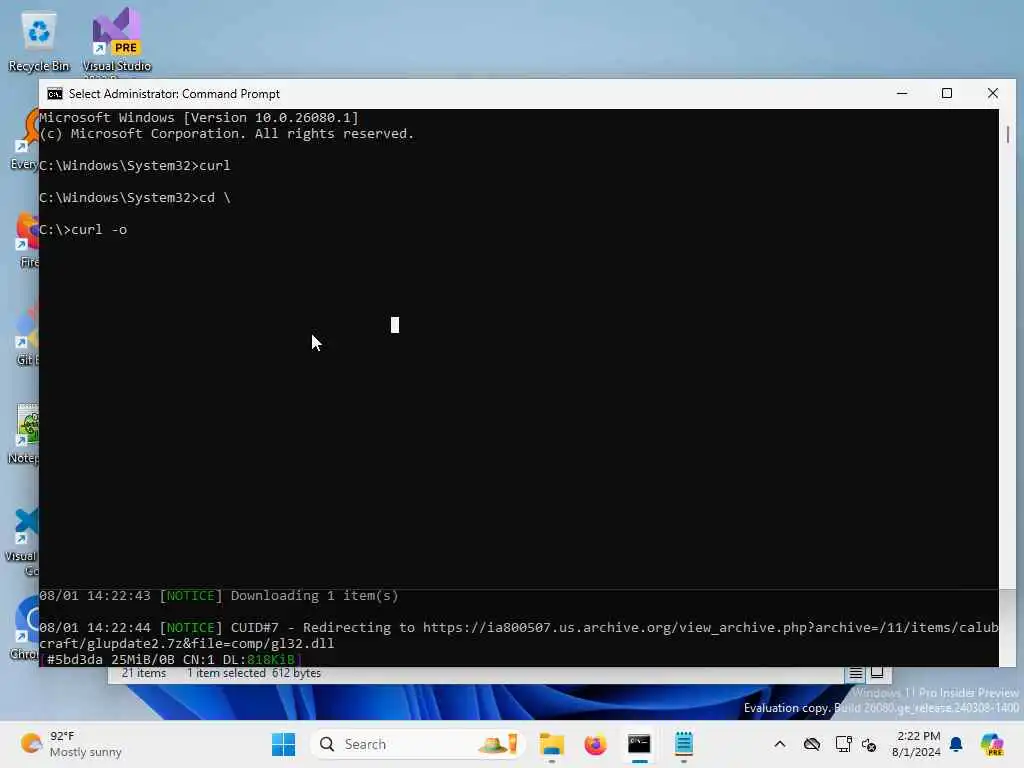Switch File Explorer to large thumbnails view
Viewport: 1024px width, 768px height.
877,673
